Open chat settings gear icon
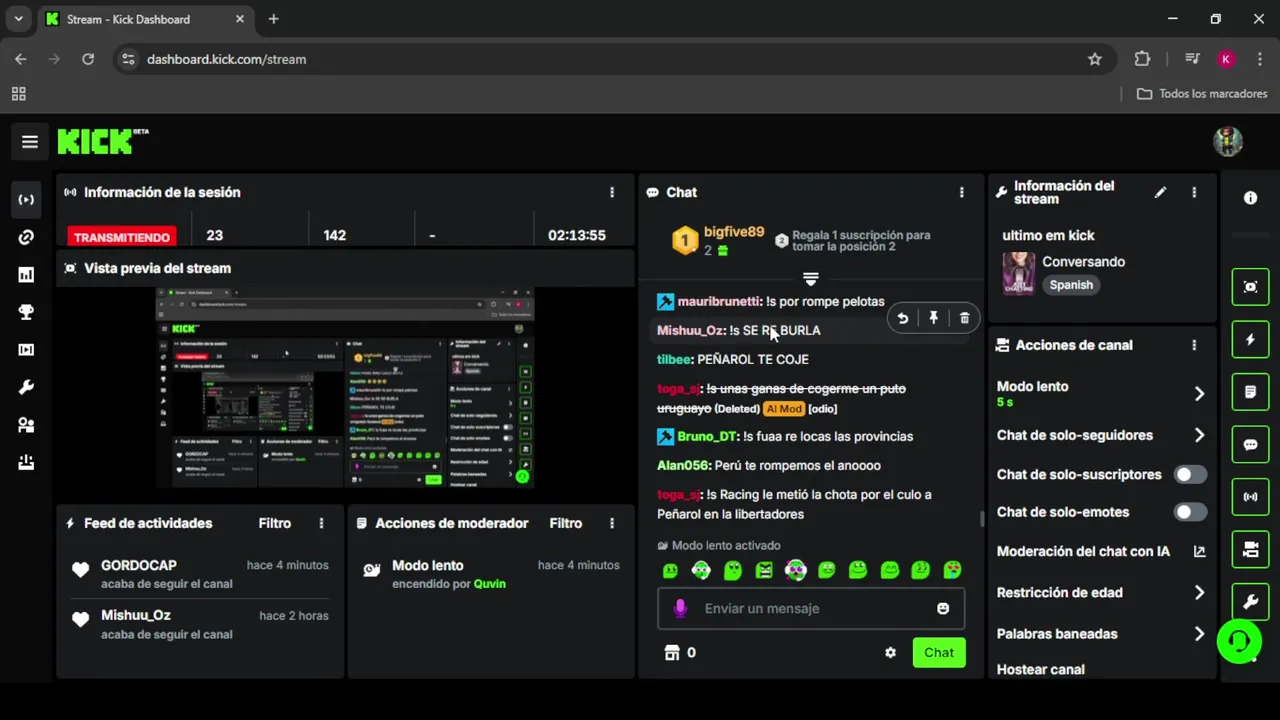This screenshot has width=1280, height=720. pos(890,652)
